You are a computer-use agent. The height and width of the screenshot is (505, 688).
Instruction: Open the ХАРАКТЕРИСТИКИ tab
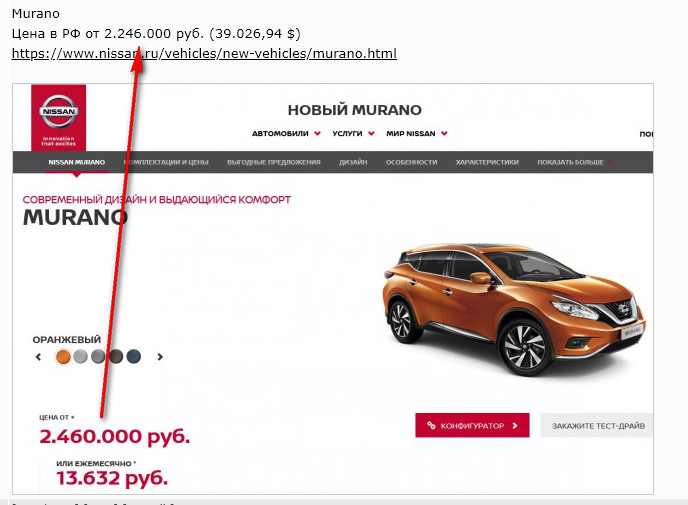(x=487, y=162)
